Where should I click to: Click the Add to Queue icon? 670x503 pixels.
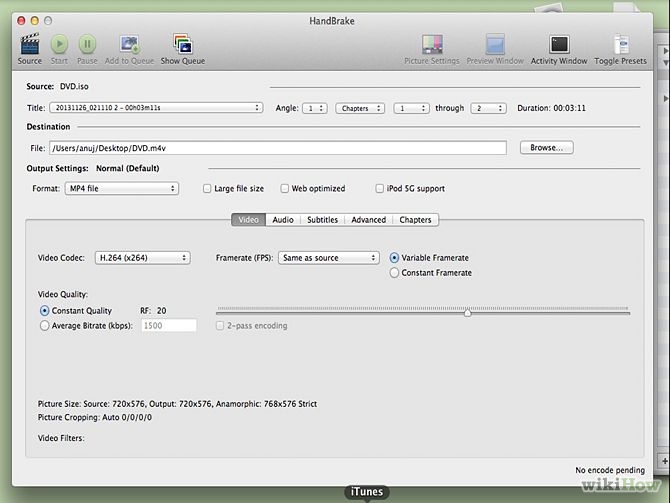130,44
